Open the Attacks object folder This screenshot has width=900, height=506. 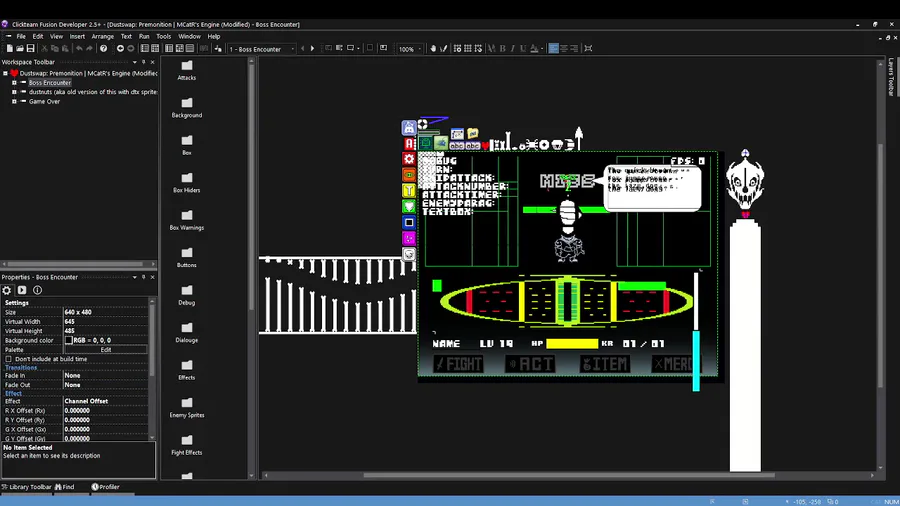(187, 70)
